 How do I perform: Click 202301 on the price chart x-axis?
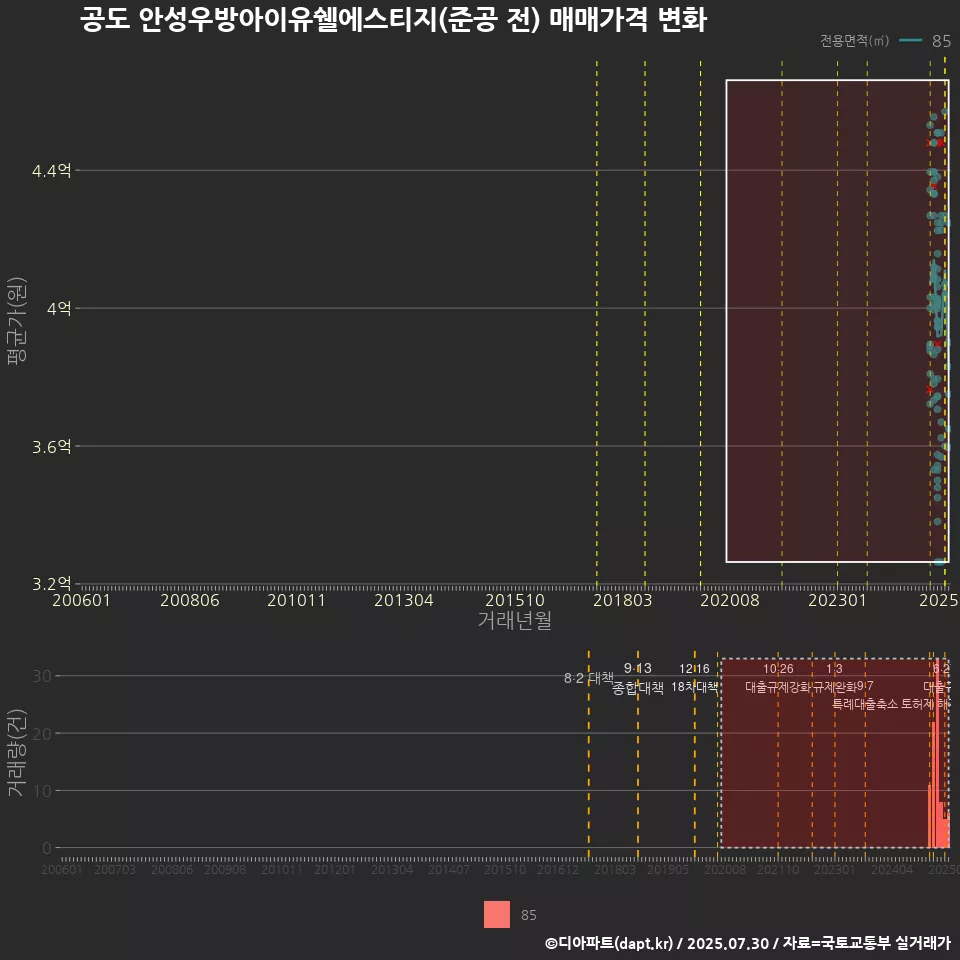838,600
